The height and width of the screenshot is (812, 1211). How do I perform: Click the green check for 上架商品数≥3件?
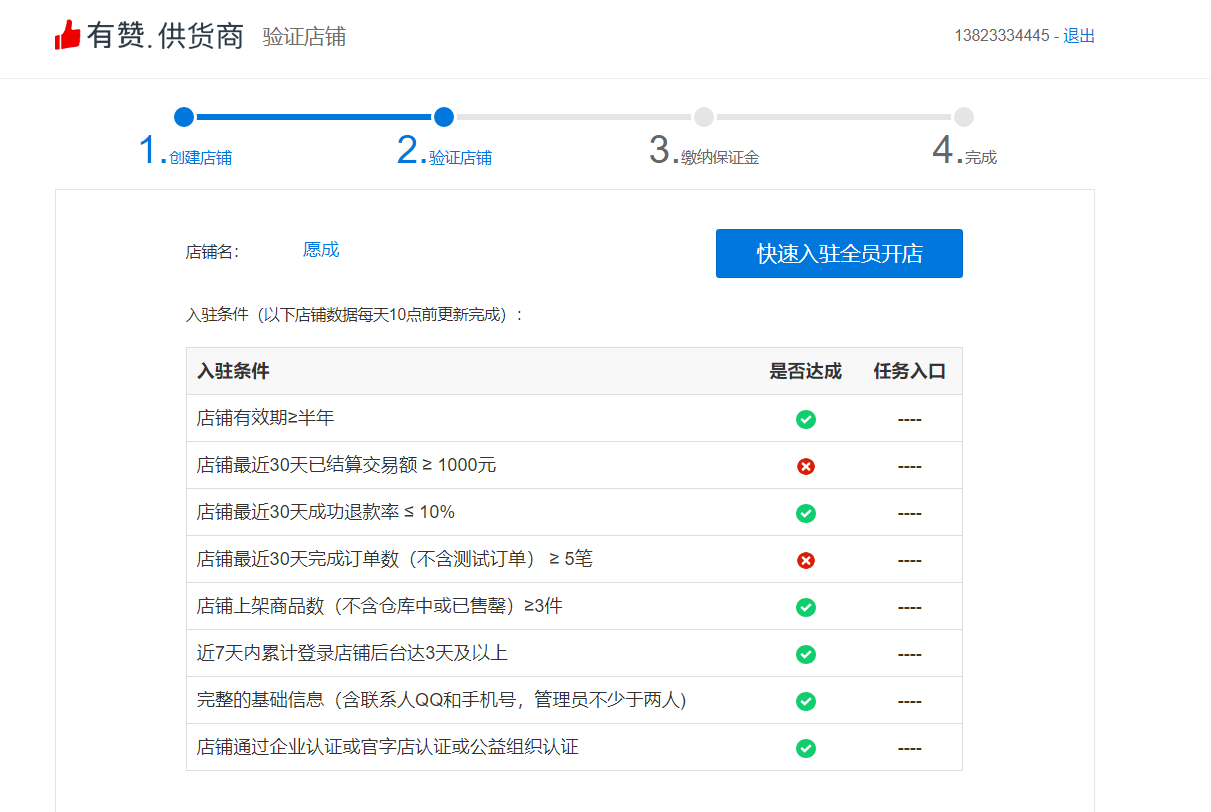pos(806,607)
